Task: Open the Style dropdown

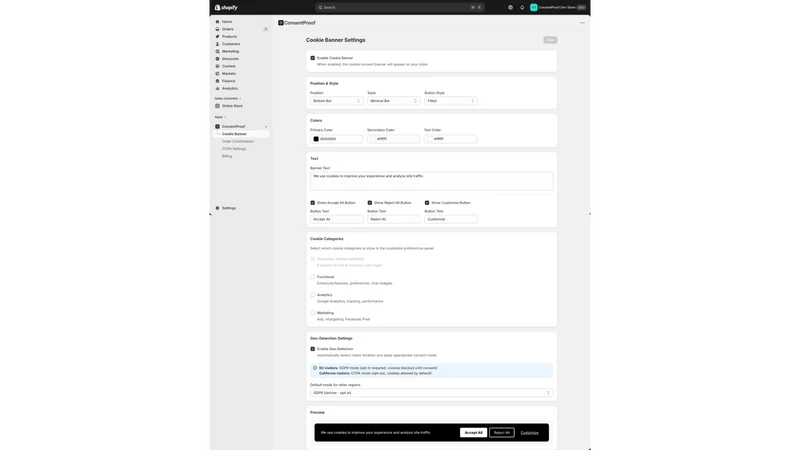Action: (x=394, y=101)
